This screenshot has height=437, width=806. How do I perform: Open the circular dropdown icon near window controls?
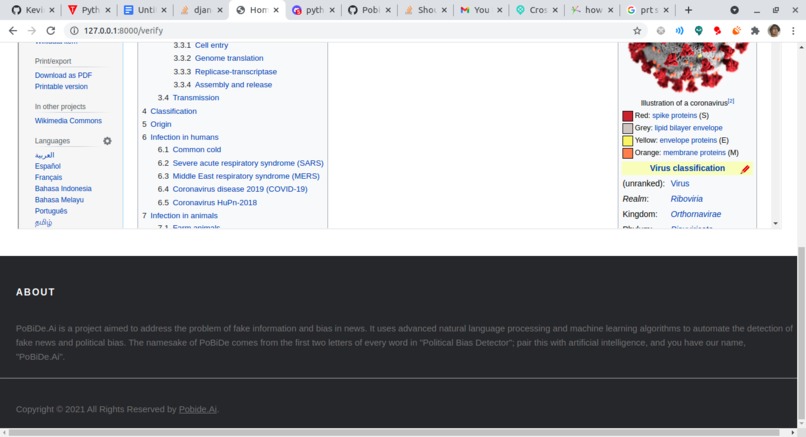735,10
